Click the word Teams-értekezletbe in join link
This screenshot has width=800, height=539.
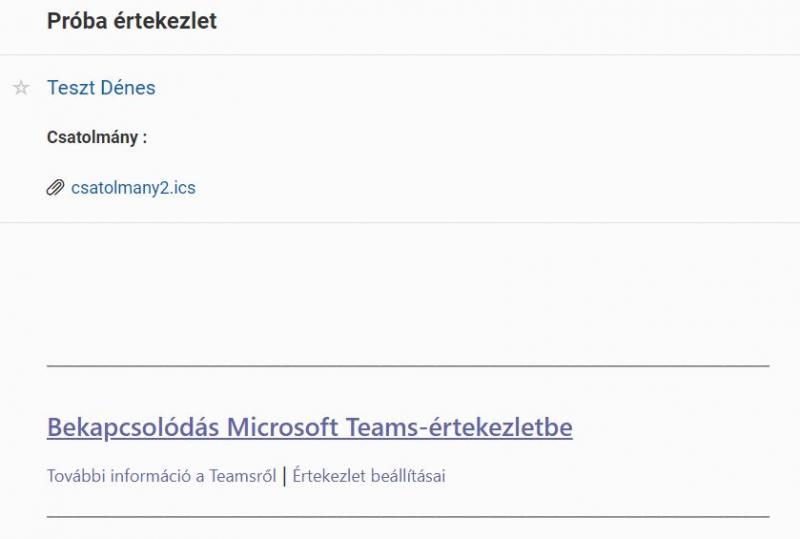click(459, 427)
